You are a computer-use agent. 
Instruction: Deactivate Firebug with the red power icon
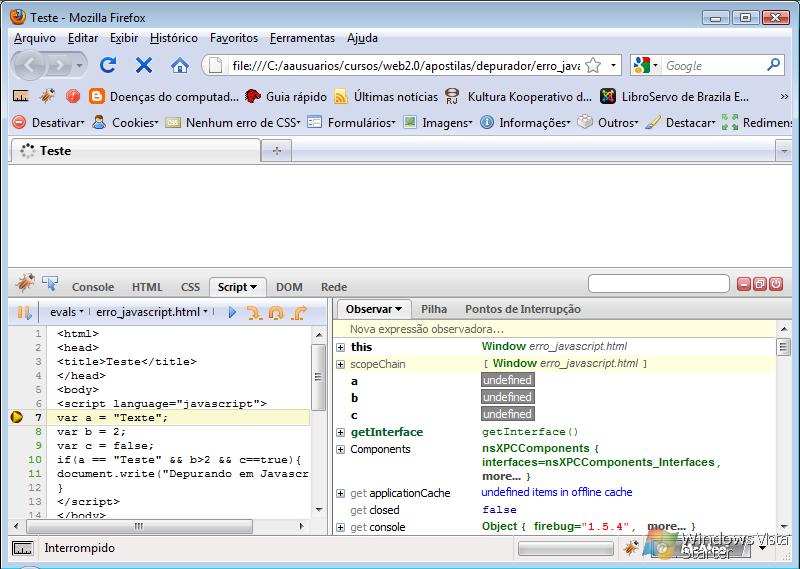(776, 284)
